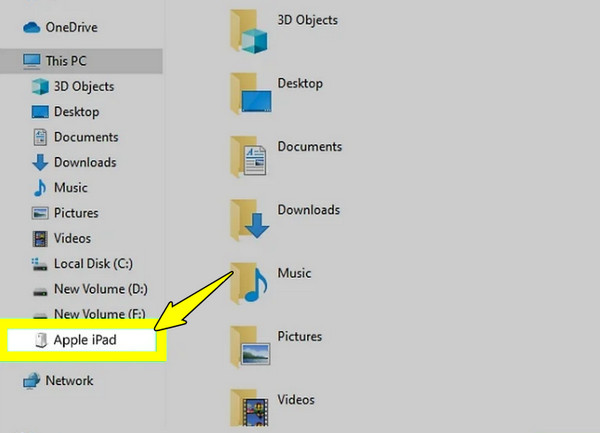Click the 3D Objects cube icon in sidebar
600x433 pixels.
click(x=40, y=86)
